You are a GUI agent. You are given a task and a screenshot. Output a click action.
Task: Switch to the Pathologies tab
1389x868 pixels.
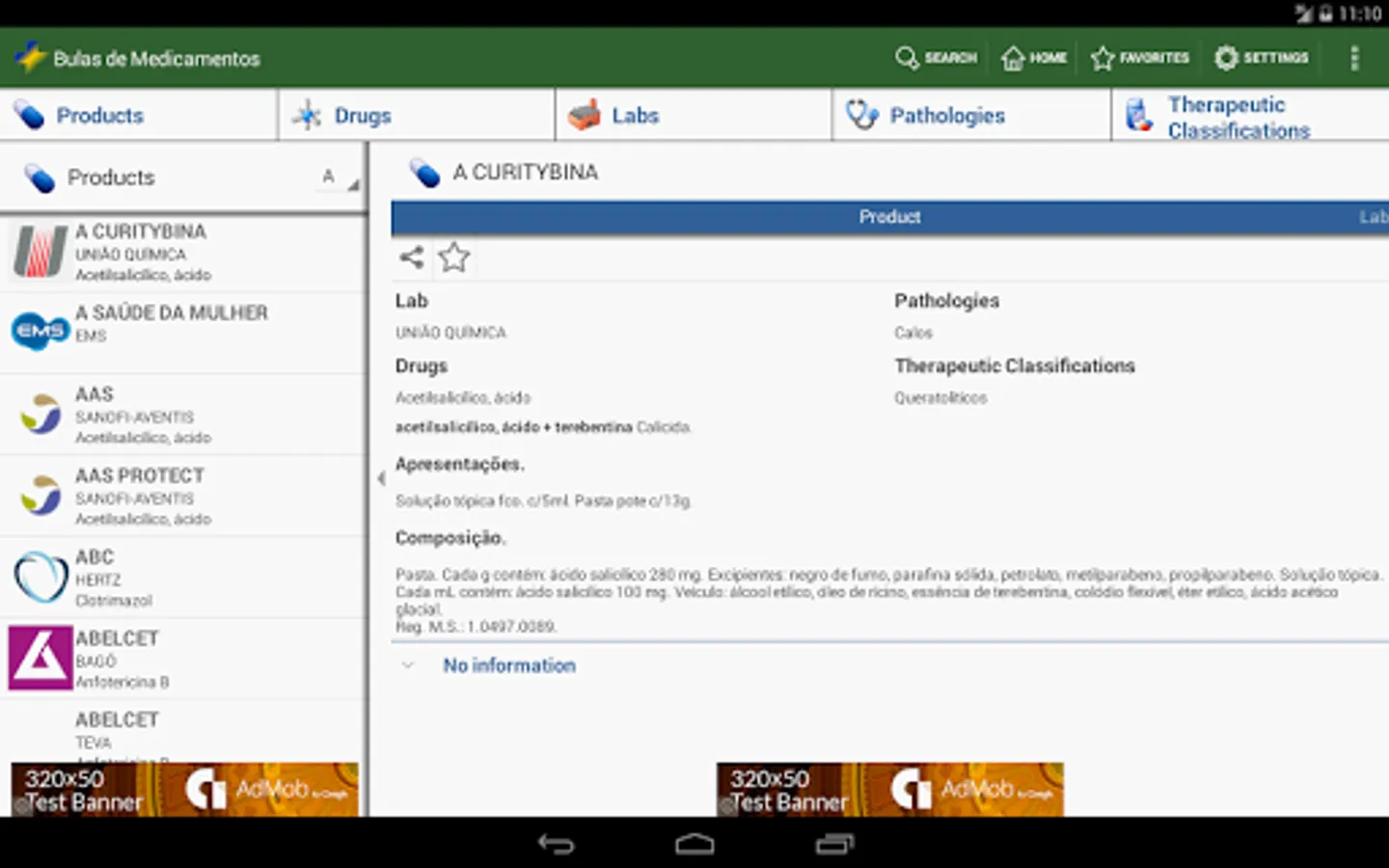[971, 116]
